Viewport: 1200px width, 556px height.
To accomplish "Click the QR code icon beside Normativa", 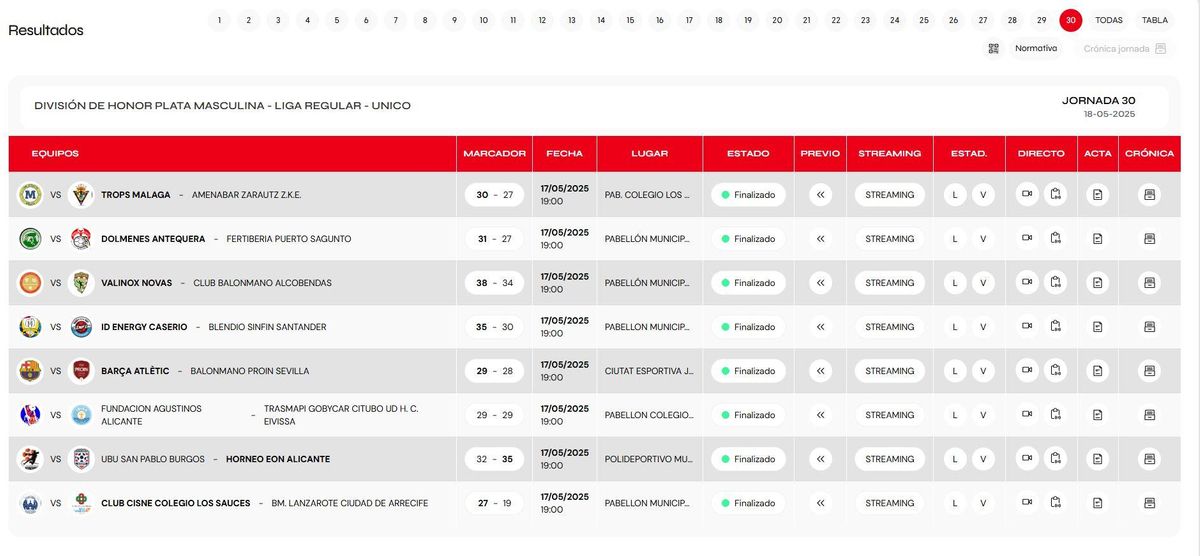I will pyautogui.click(x=993, y=48).
